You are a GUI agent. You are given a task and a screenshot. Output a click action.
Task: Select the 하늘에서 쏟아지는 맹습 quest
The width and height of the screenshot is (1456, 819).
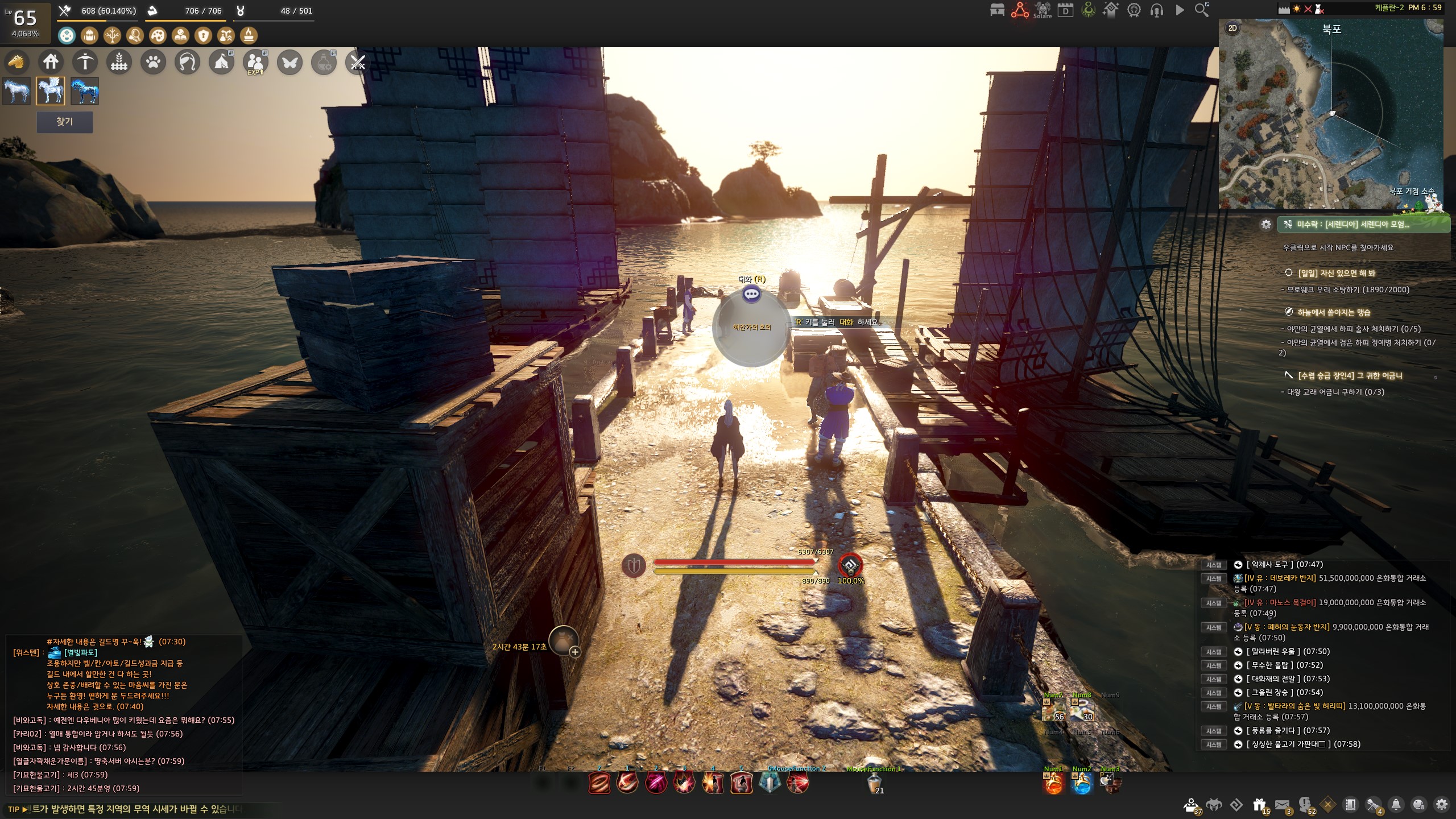click(x=1334, y=312)
